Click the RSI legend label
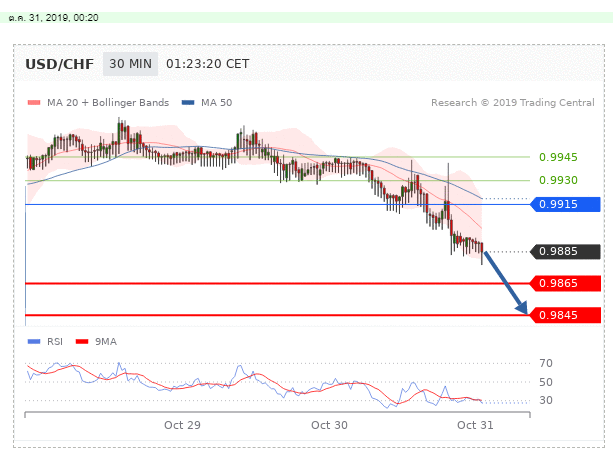The width and height of the screenshot is (613, 458). [55, 342]
